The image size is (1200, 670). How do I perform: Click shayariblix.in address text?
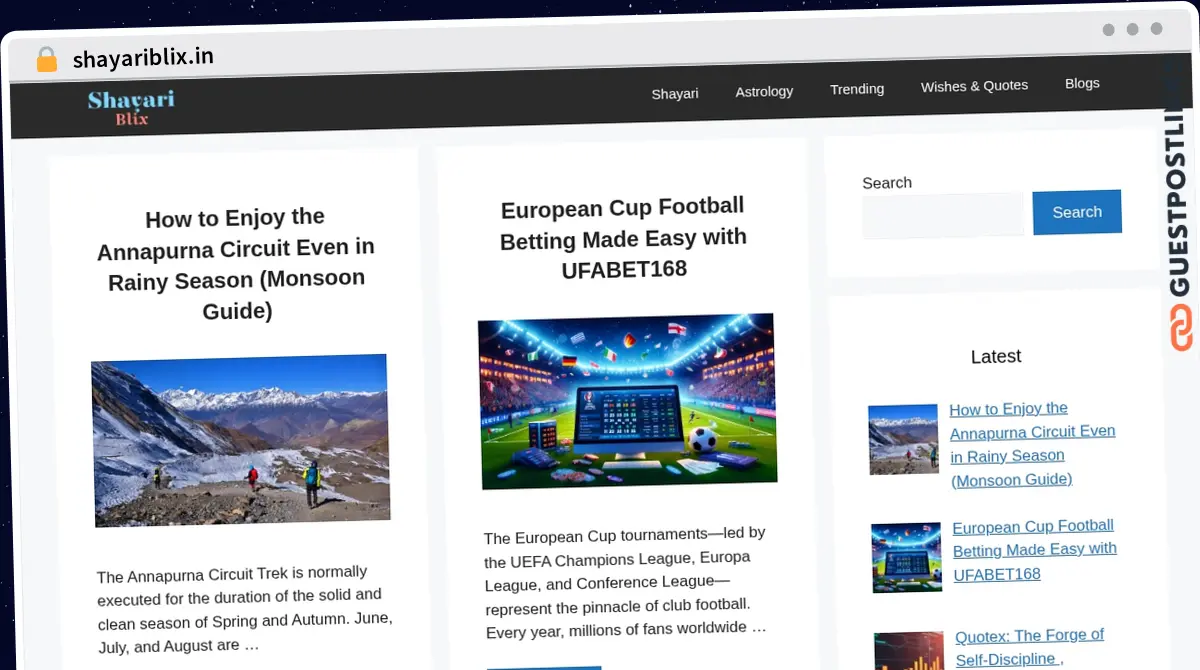pyautogui.click(x=143, y=57)
